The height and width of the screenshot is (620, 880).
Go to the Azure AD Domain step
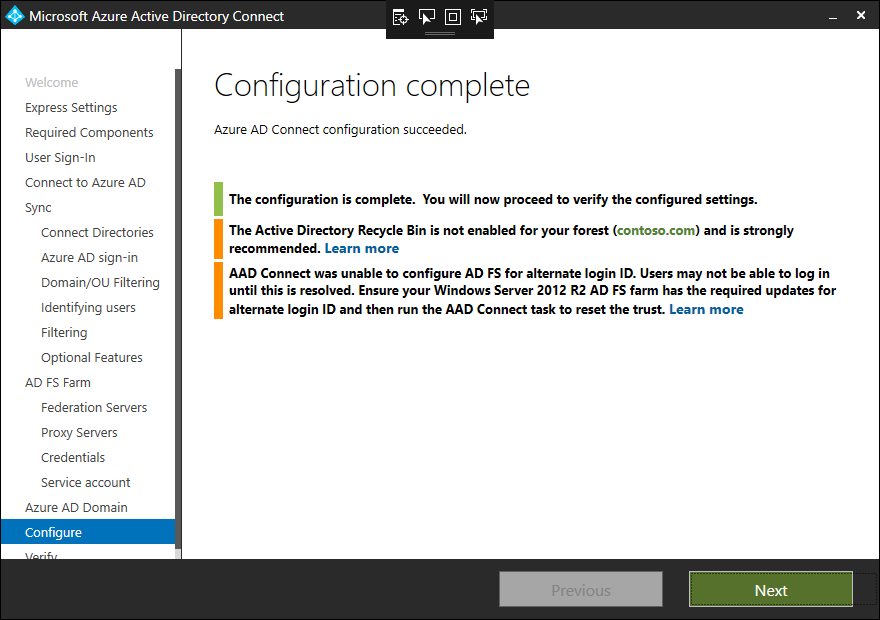point(75,507)
